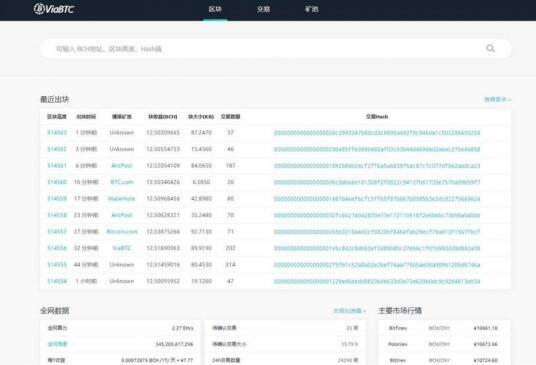Open block height 514556
This screenshot has width=536, height=365.
(x=57, y=248)
